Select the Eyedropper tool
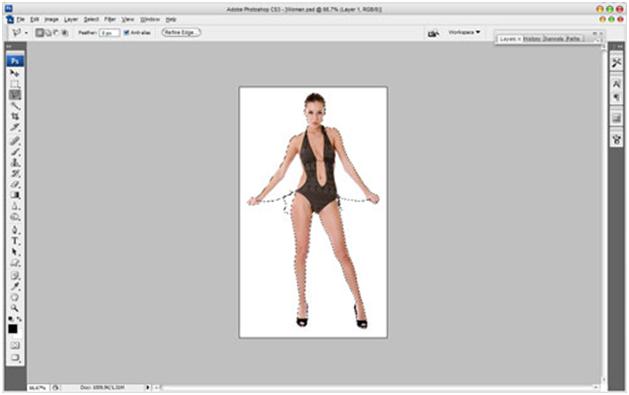This screenshot has height=395, width=629. (15, 286)
